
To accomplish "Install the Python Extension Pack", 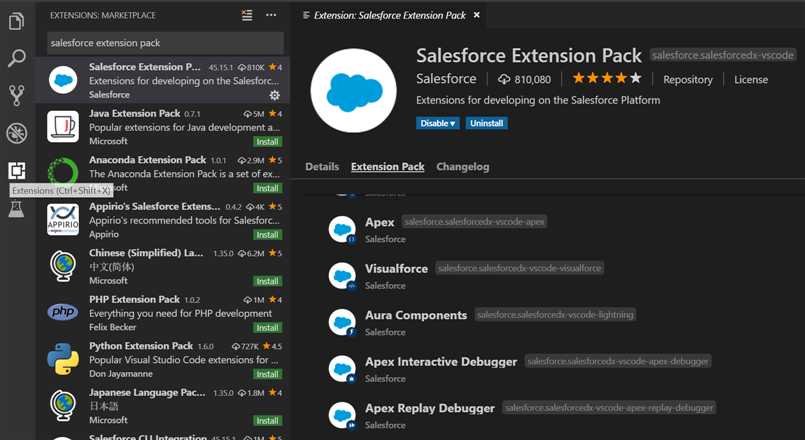I will [267, 374].
